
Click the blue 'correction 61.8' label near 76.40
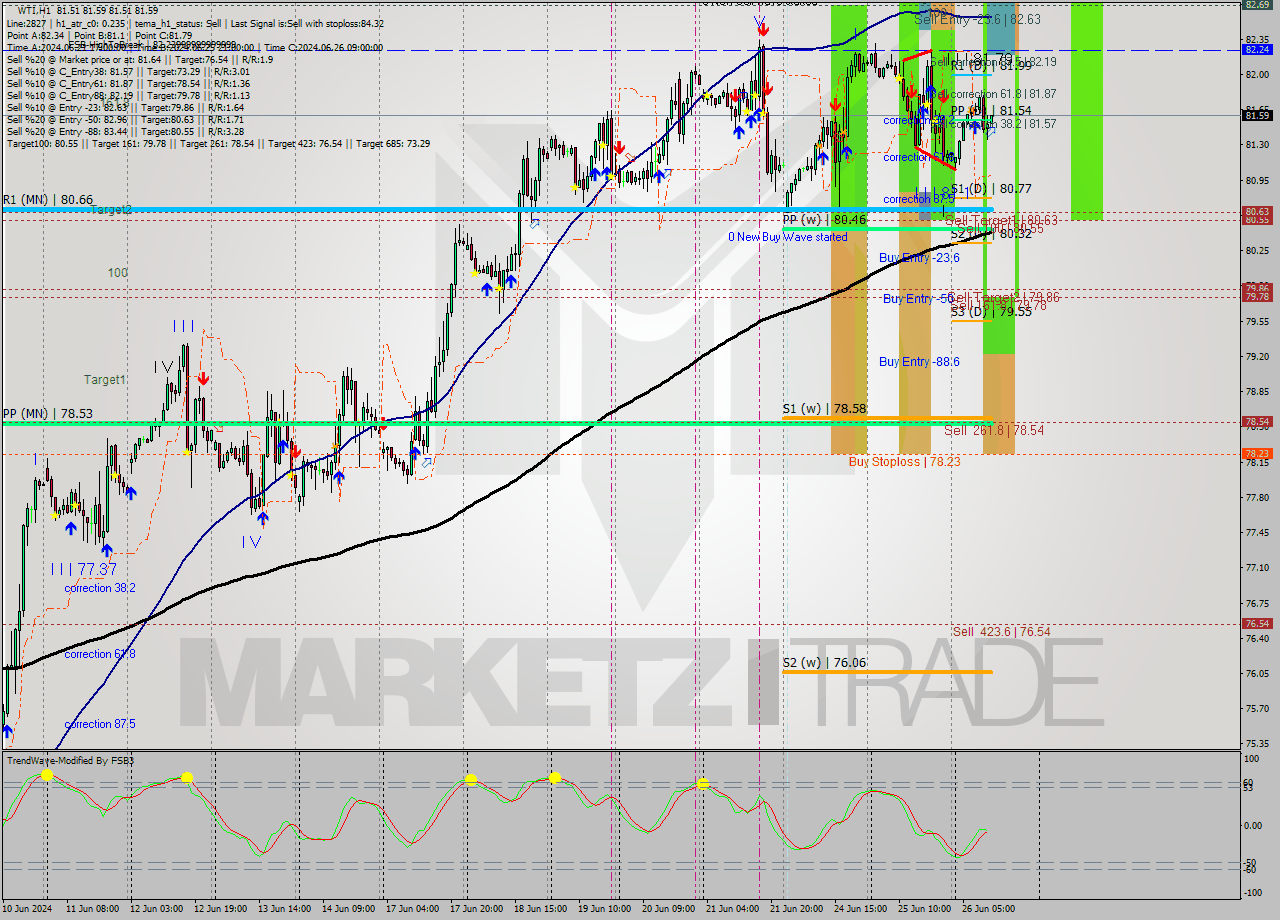pos(102,654)
